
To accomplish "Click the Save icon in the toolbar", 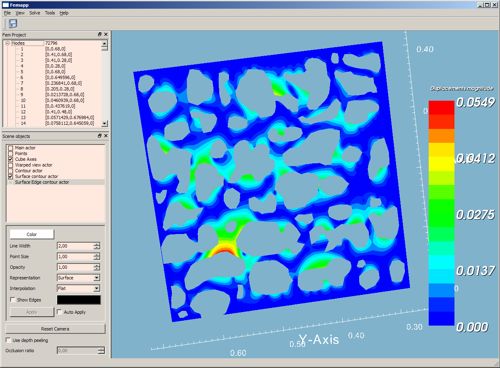I will tap(13, 23).
